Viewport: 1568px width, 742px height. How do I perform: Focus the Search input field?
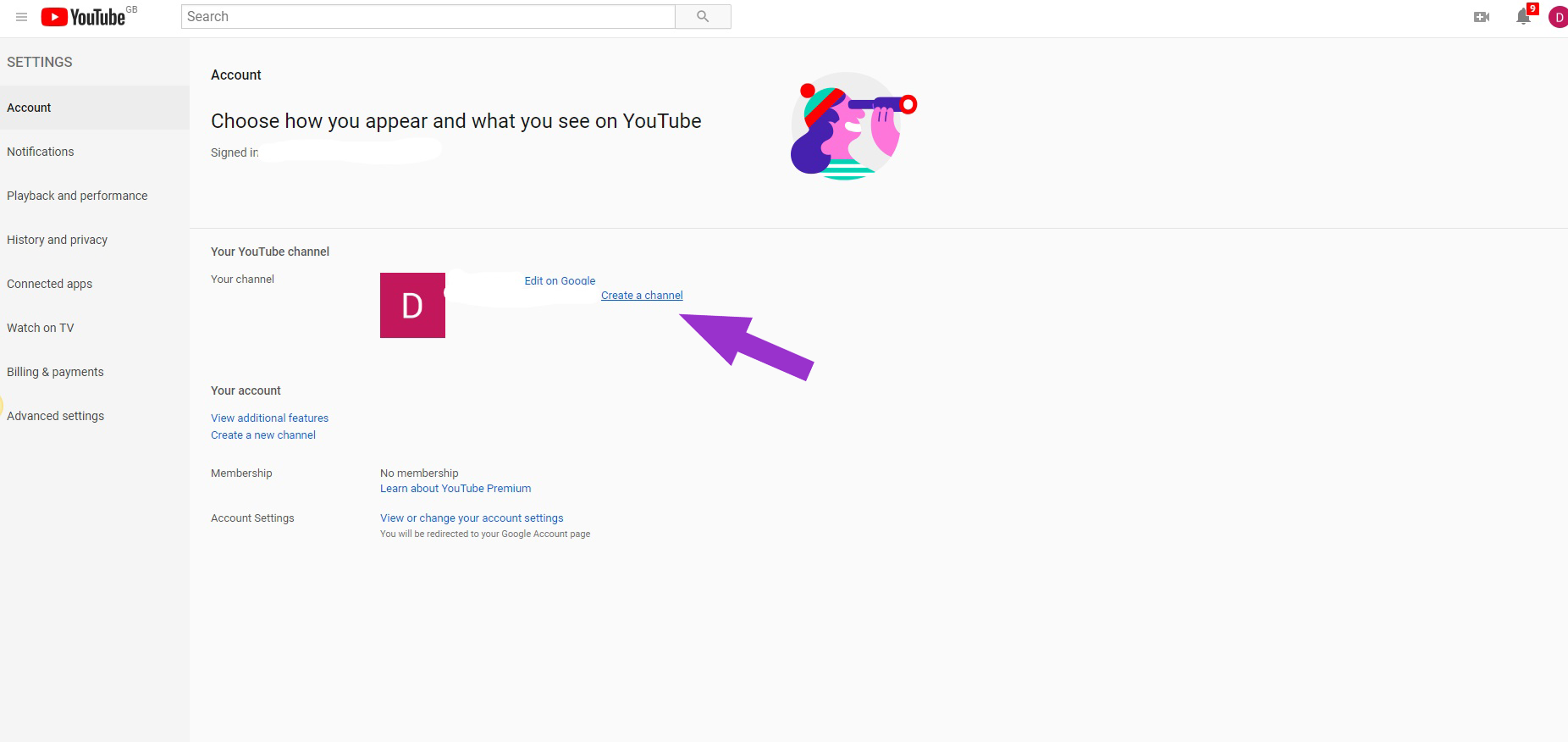tap(428, 17)
